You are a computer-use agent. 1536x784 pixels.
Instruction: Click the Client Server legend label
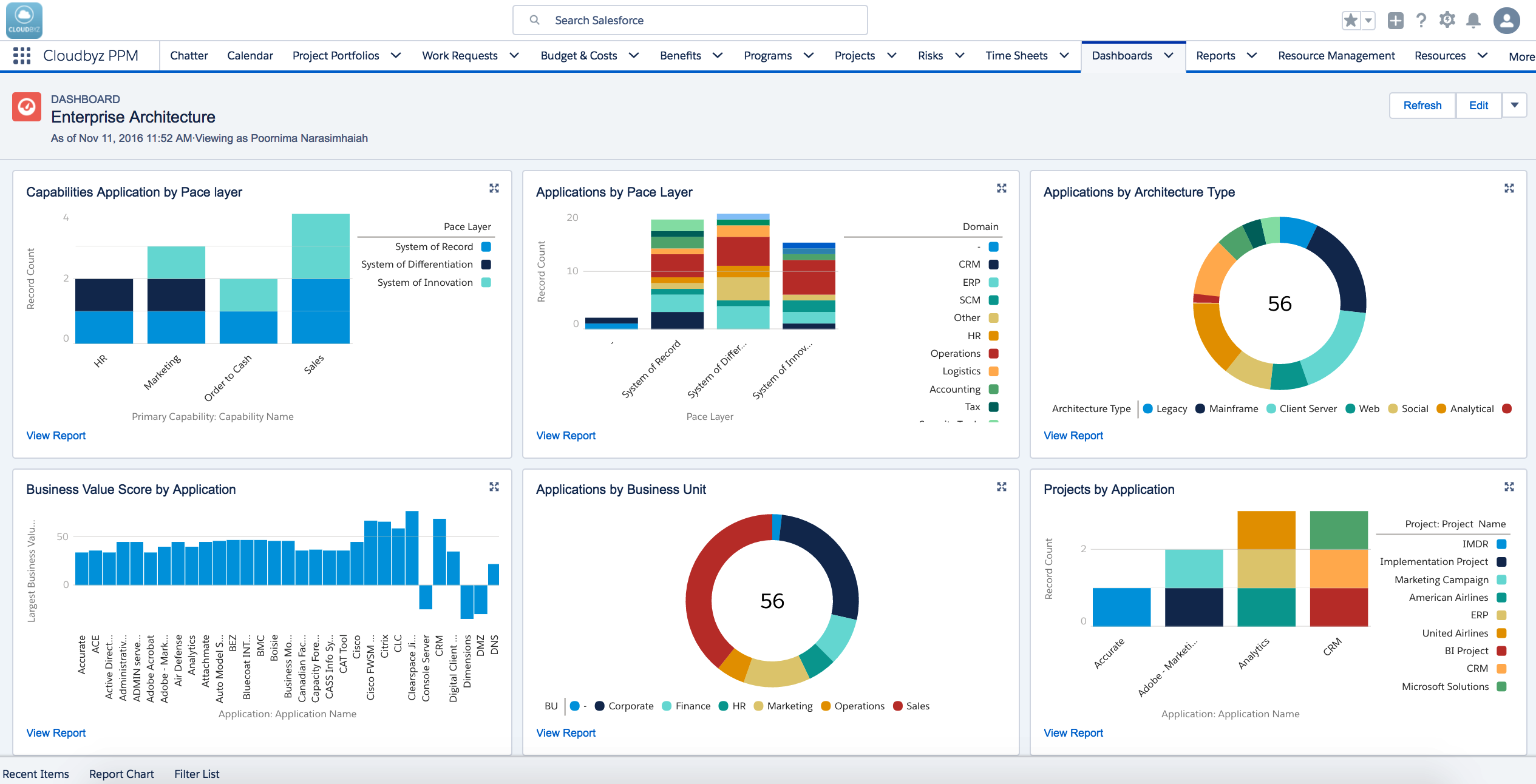pyautogui.click(x=1308, y=409)
